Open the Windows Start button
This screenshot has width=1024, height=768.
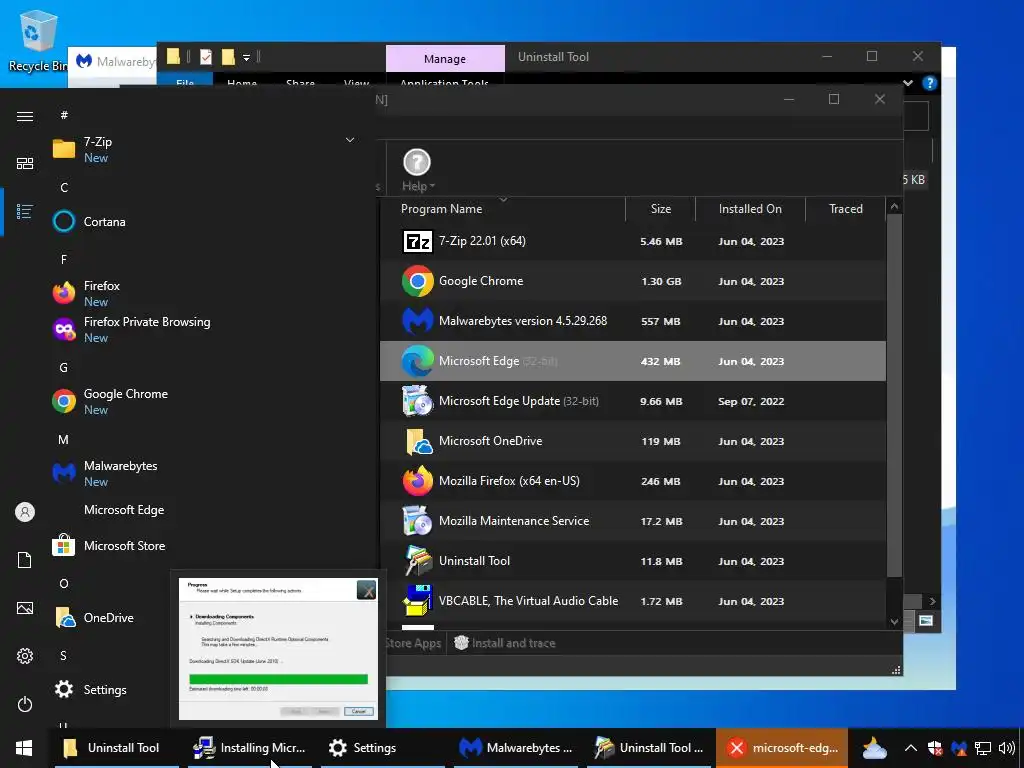[24, 748]
